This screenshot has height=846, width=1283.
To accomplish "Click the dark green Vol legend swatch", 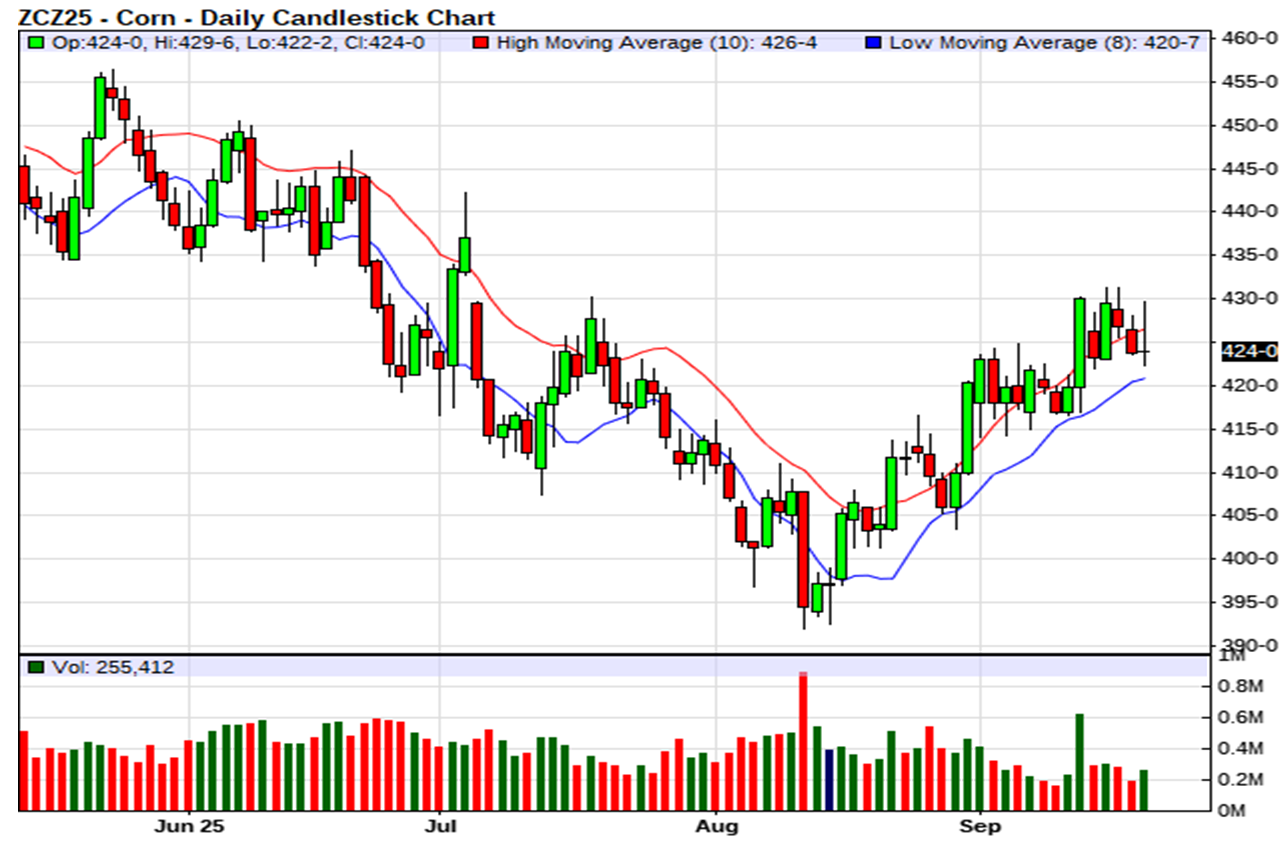I will [x=36, y=667].
